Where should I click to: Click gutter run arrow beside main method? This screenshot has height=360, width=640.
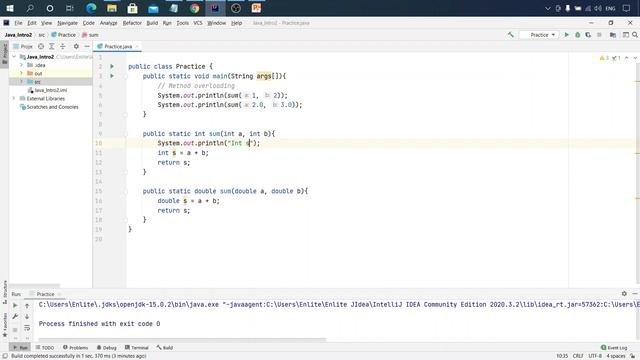pyautogui.click(x=112, y=76)
